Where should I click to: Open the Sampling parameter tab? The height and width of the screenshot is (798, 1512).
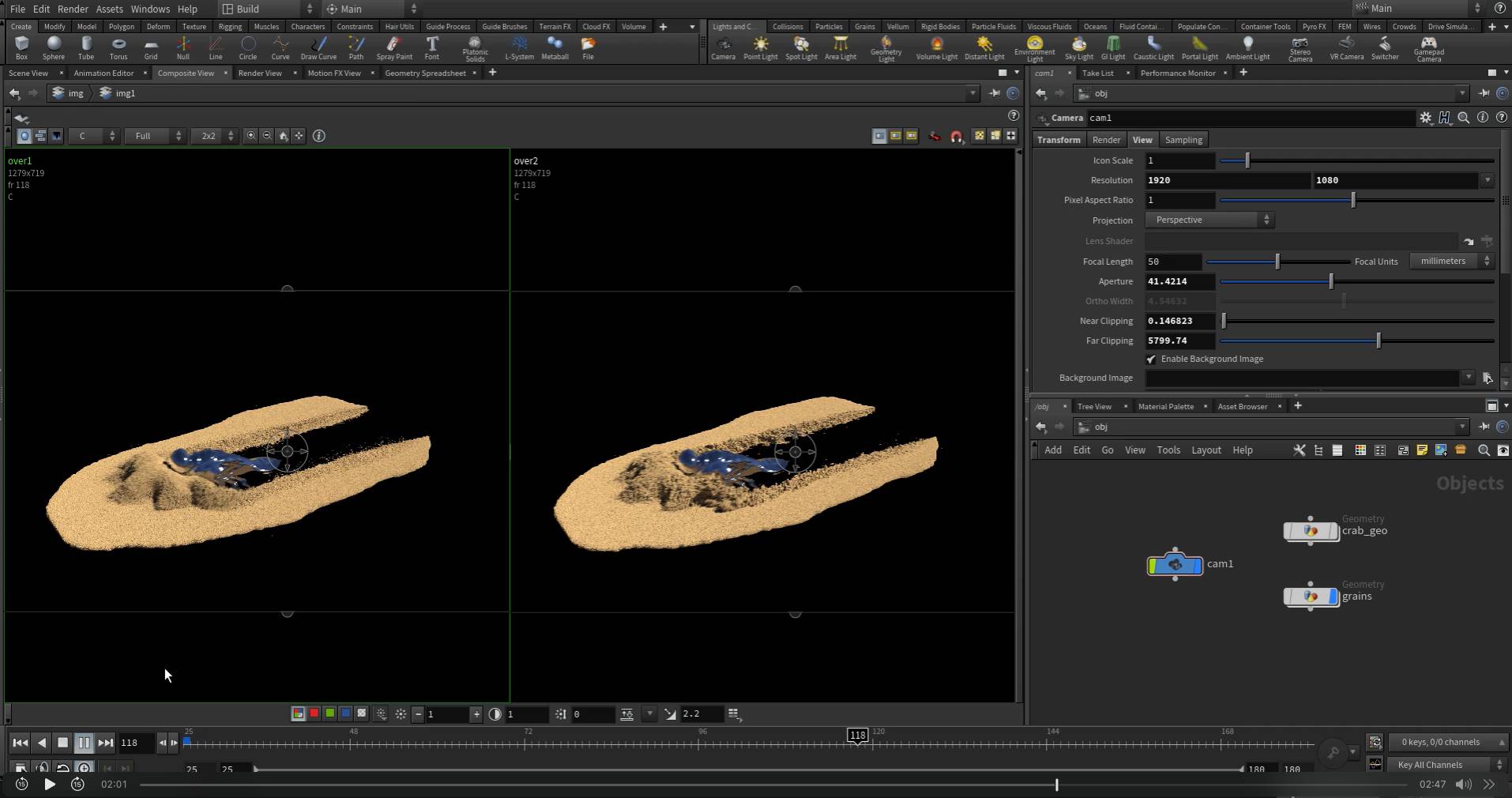(1183, 140)
